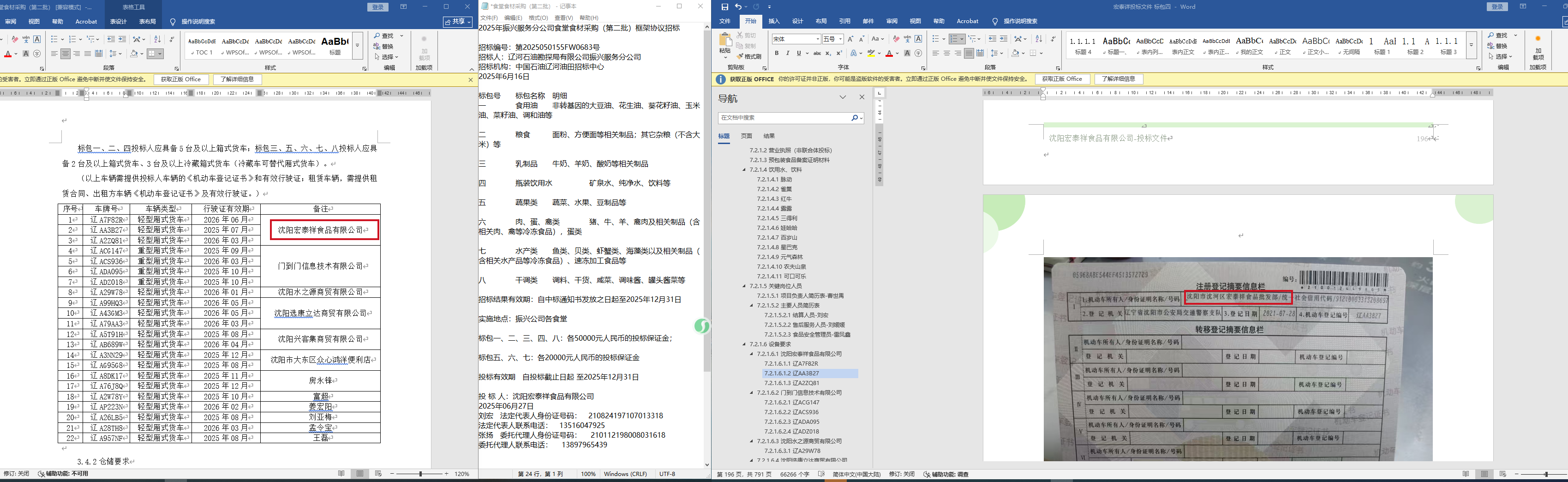Open the 查看(V) menu in Notepad
The height and width of the screenshot is (482, 1568).
click(x=563, y=18)
